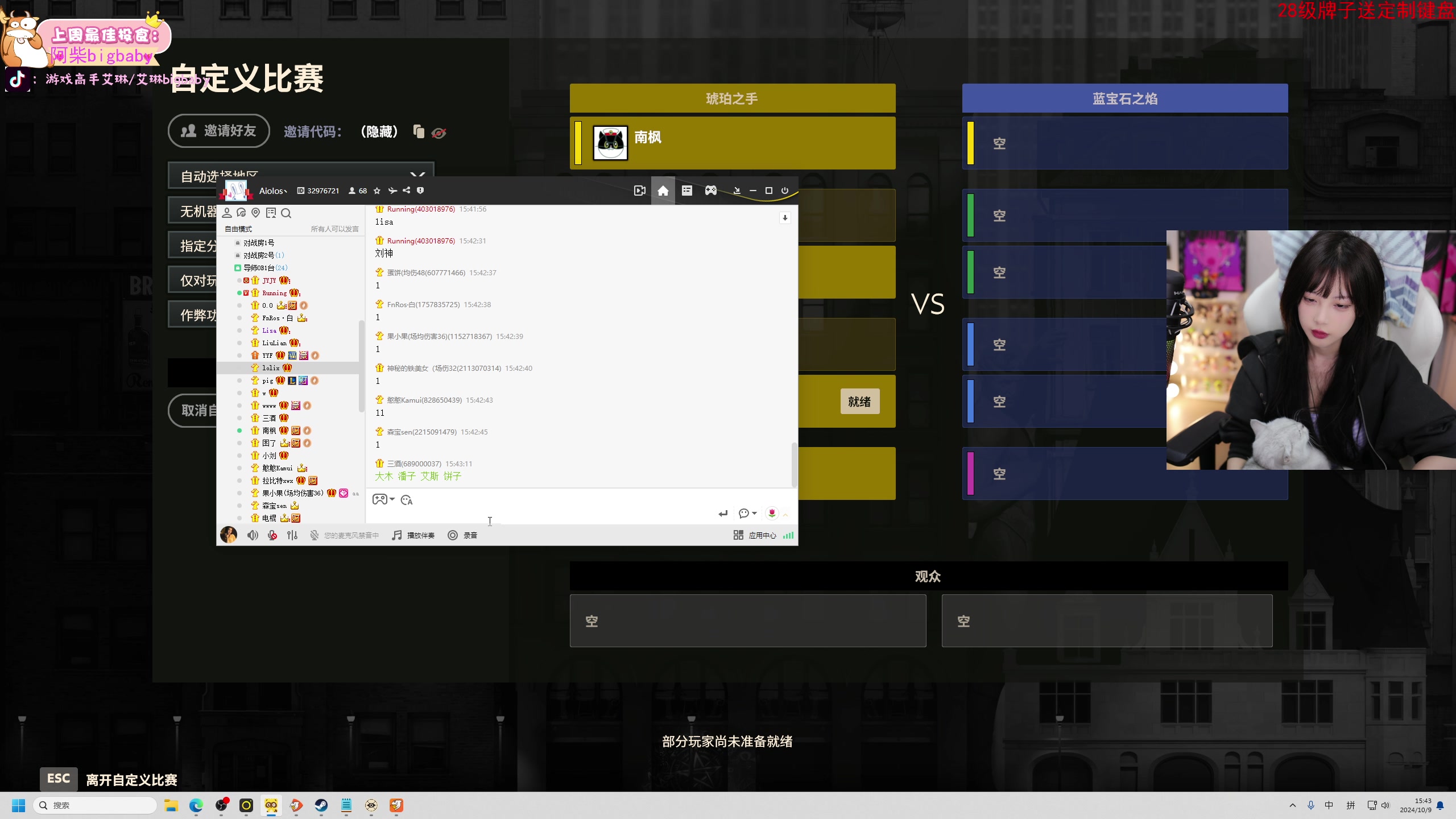Click the user avatar in YY bottom bar

click(x=229, y=535)
